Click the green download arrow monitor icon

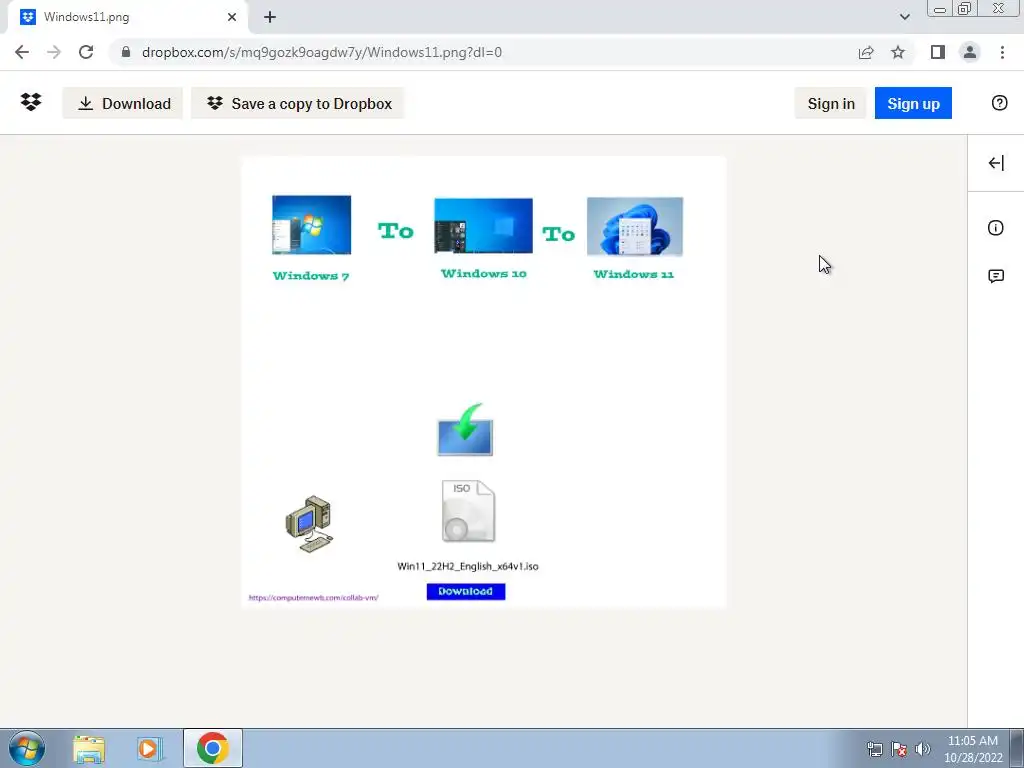coord(465,430)
